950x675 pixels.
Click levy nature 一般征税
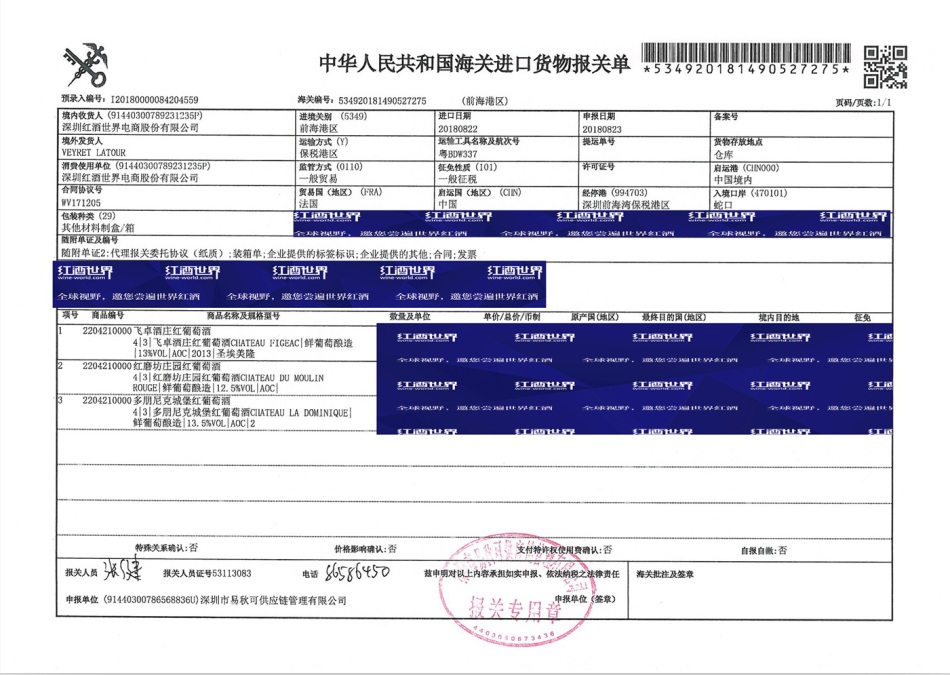pyautogui.click(x=457, y=179)
